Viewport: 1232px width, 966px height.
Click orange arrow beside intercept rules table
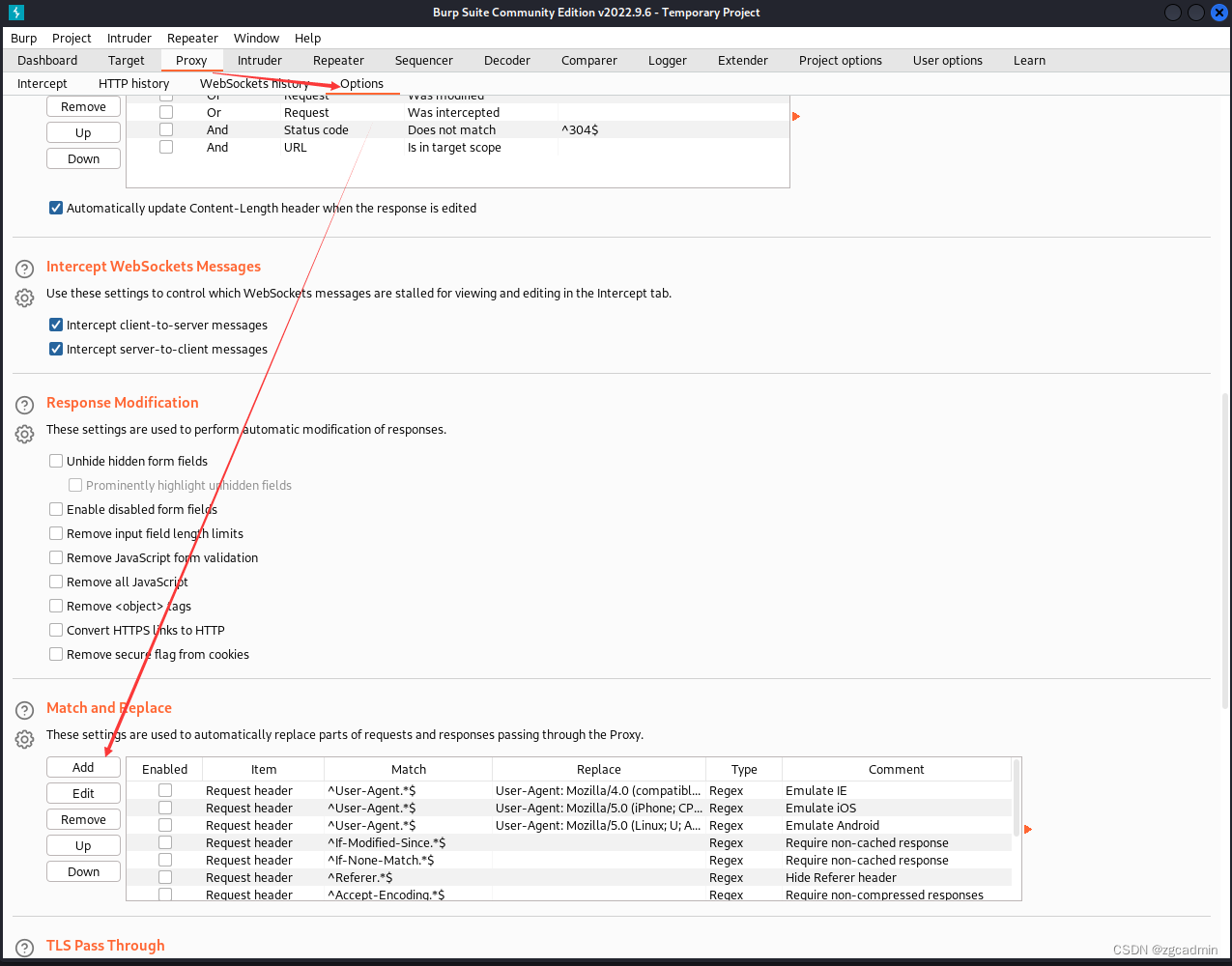pyautogui.click(x=796, y=117)
